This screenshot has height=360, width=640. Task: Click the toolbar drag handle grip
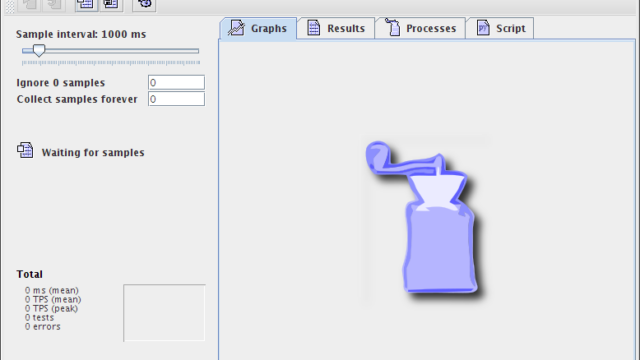tap(10, 6)
